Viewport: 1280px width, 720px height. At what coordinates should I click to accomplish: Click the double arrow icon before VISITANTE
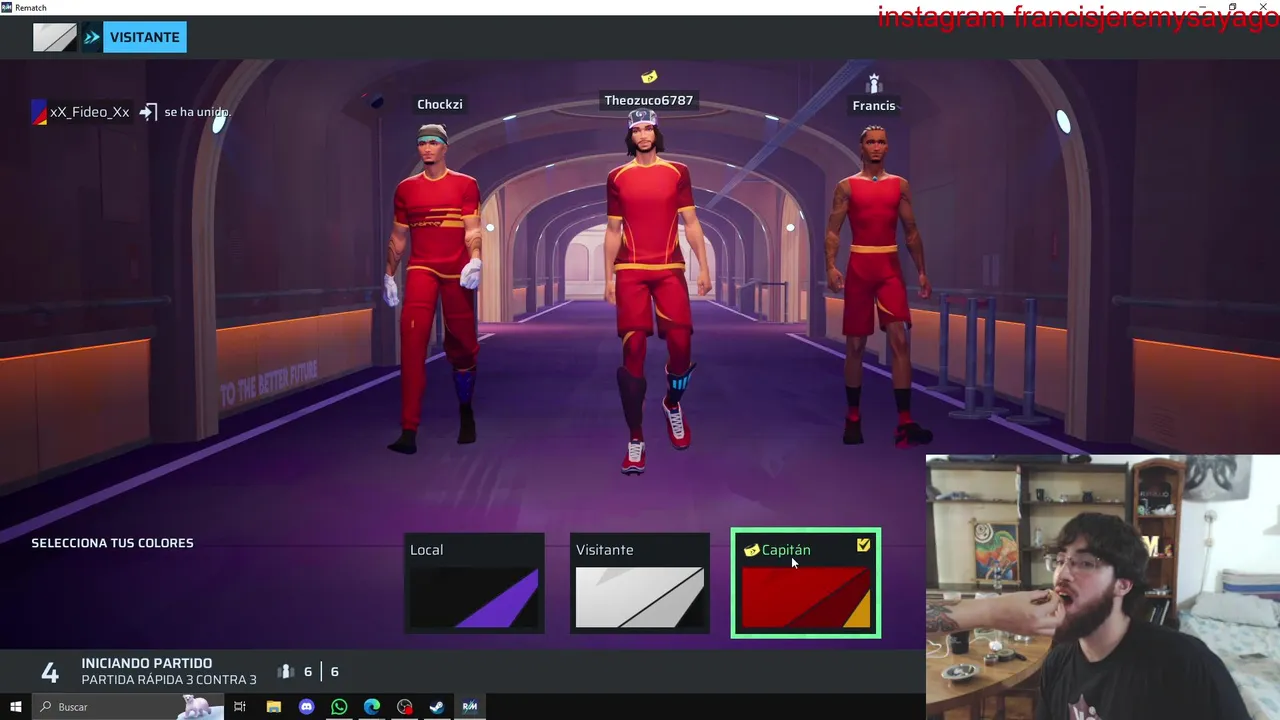[x=92, y=37]
